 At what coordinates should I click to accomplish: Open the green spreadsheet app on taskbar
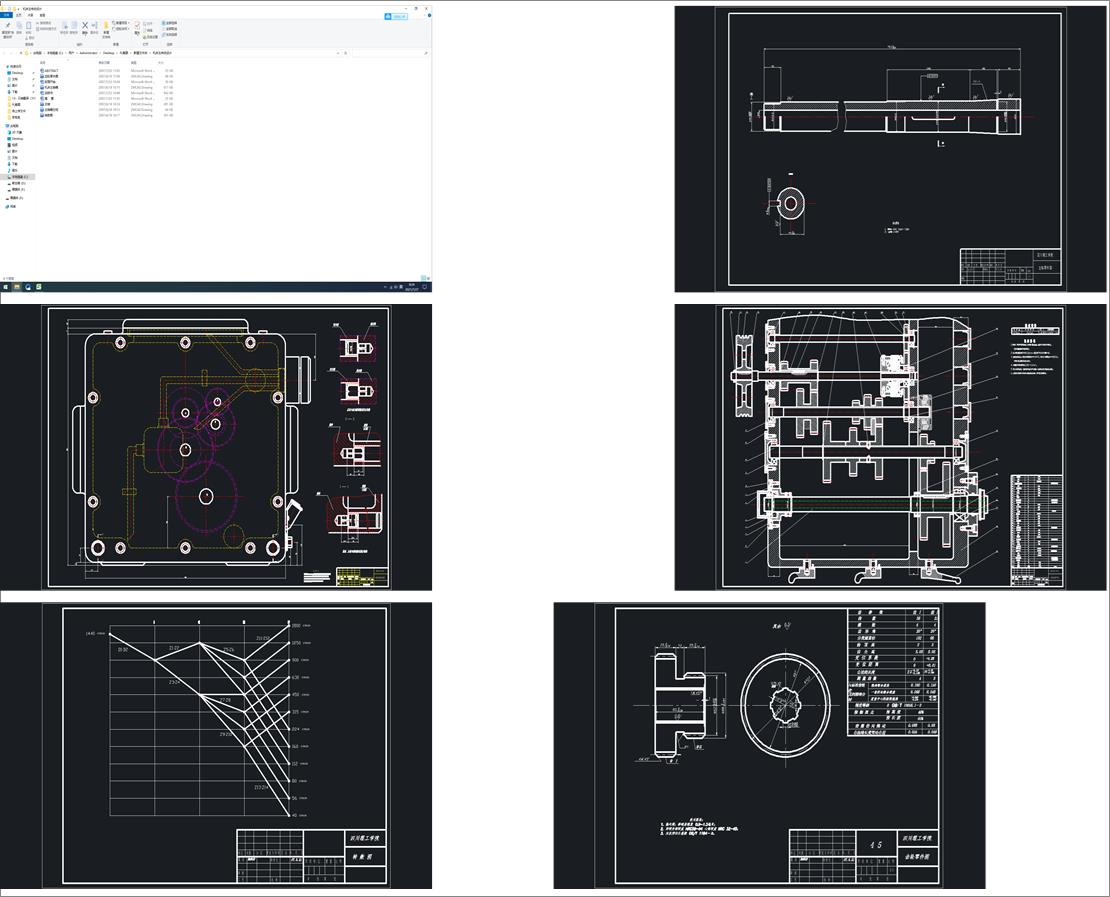(x=38, y=287)
